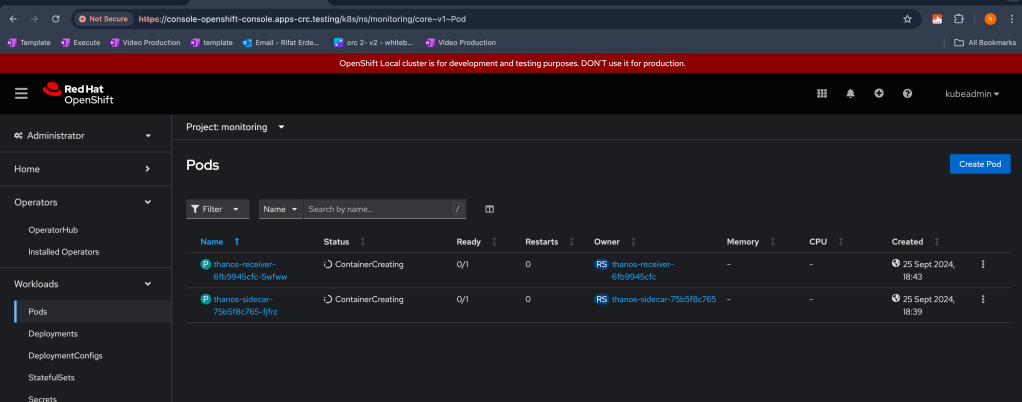Screen dimensions: 1022x402
Task: Click the Create Pod button
Action: coord(980,164)
